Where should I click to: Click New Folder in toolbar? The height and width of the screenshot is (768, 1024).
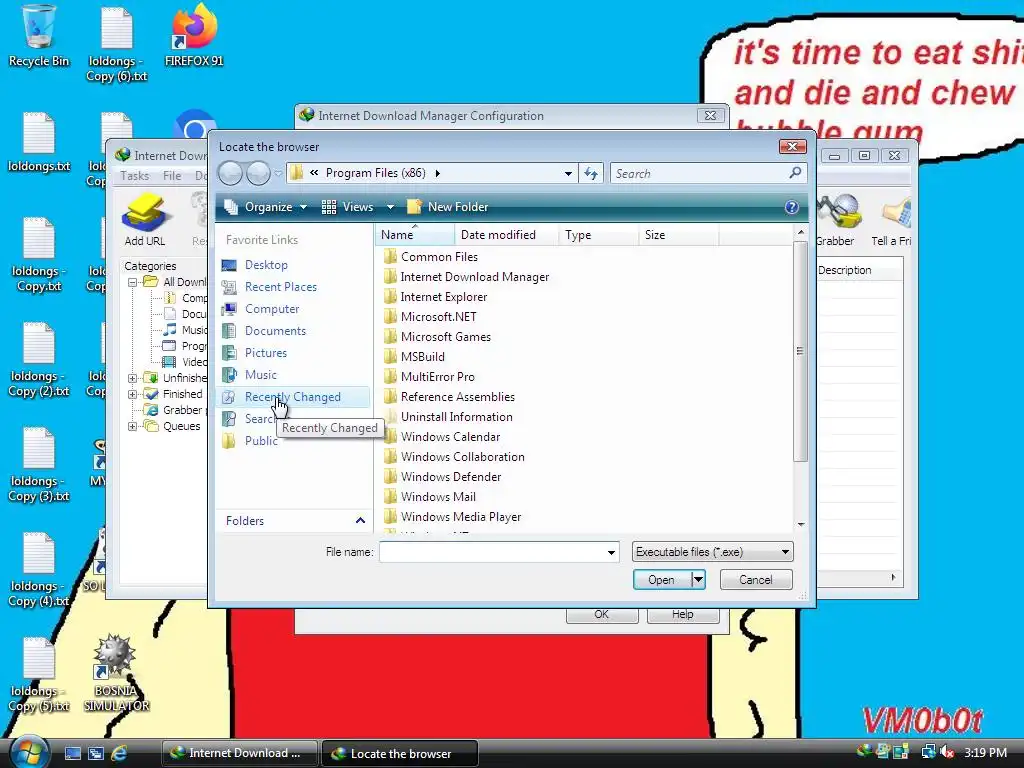(447, 207)
